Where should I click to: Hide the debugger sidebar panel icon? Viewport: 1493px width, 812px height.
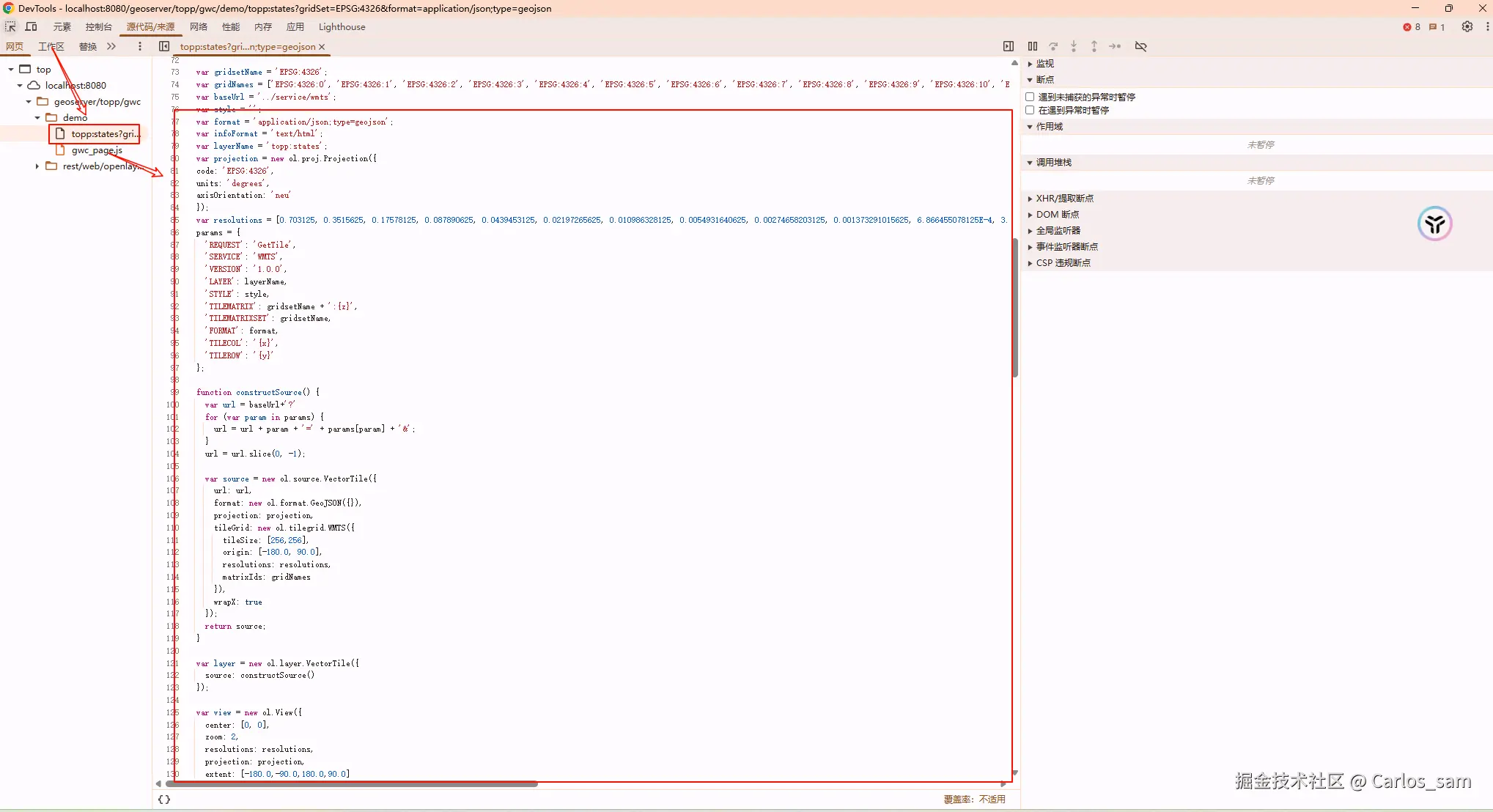[1009, 46]
